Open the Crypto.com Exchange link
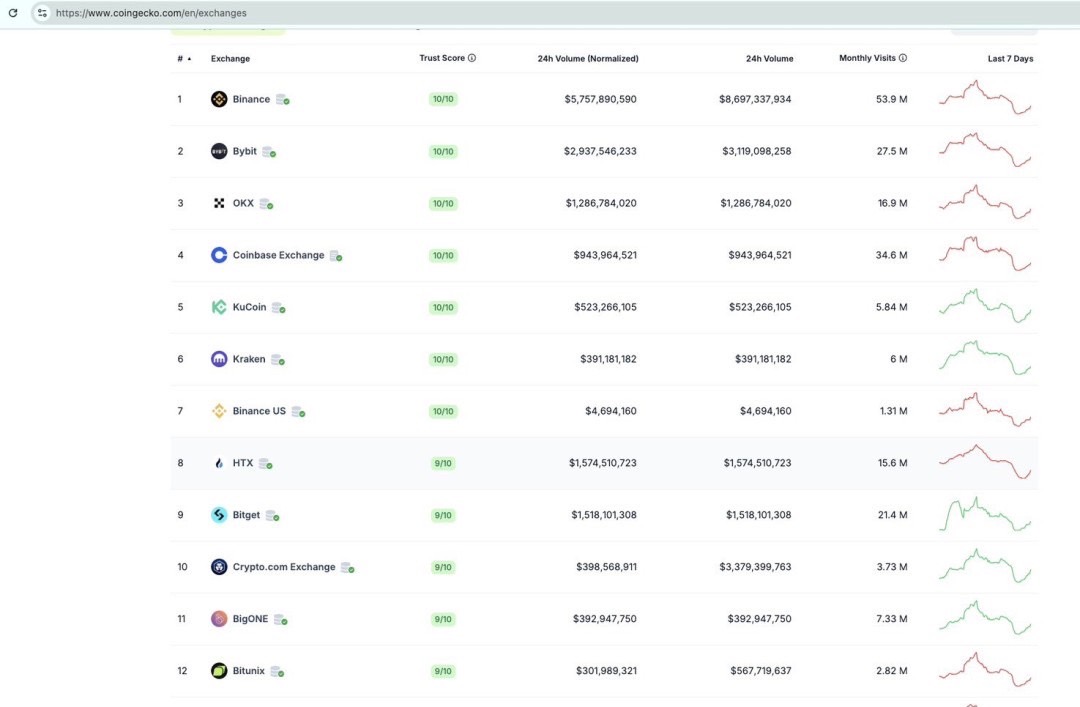This screenshot has width=1080, height=707. pos(284,566)
